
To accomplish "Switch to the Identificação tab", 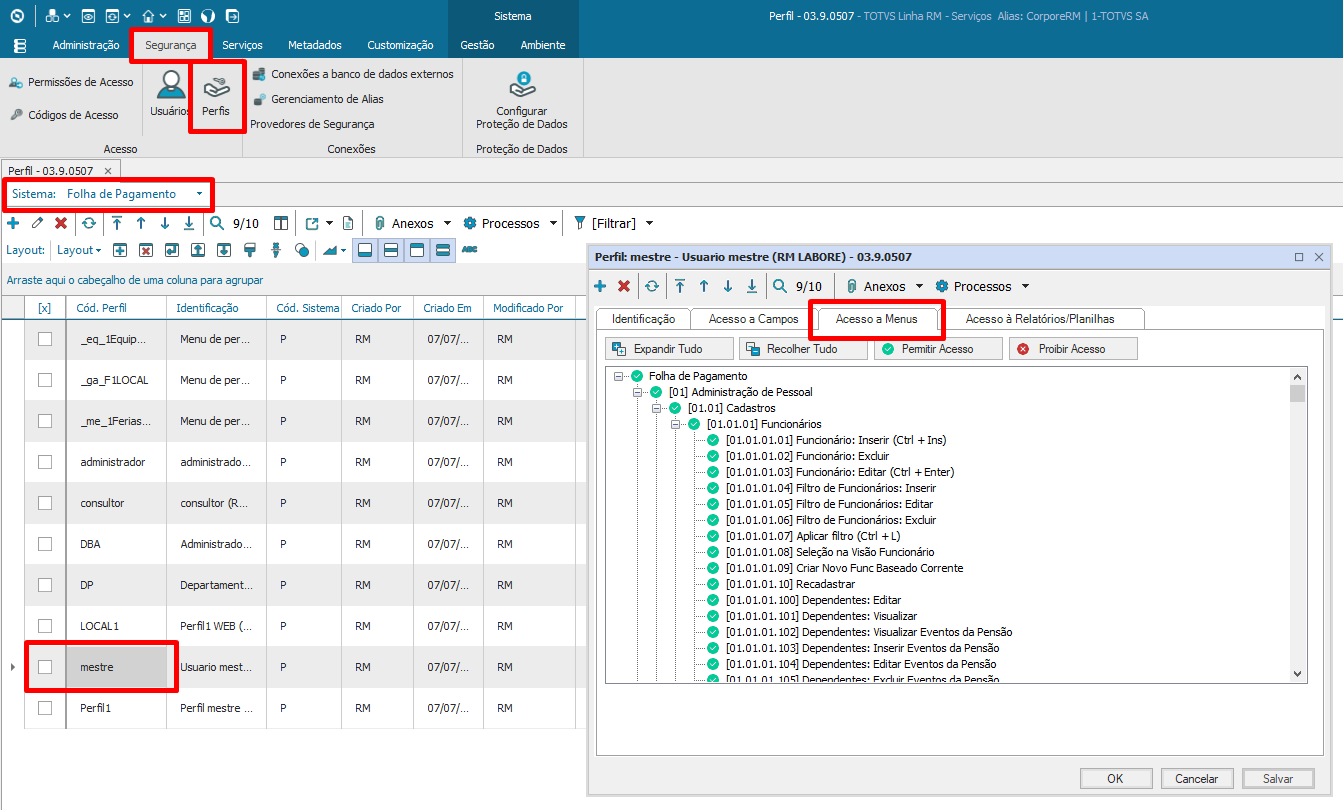I will tap(644, 319).
